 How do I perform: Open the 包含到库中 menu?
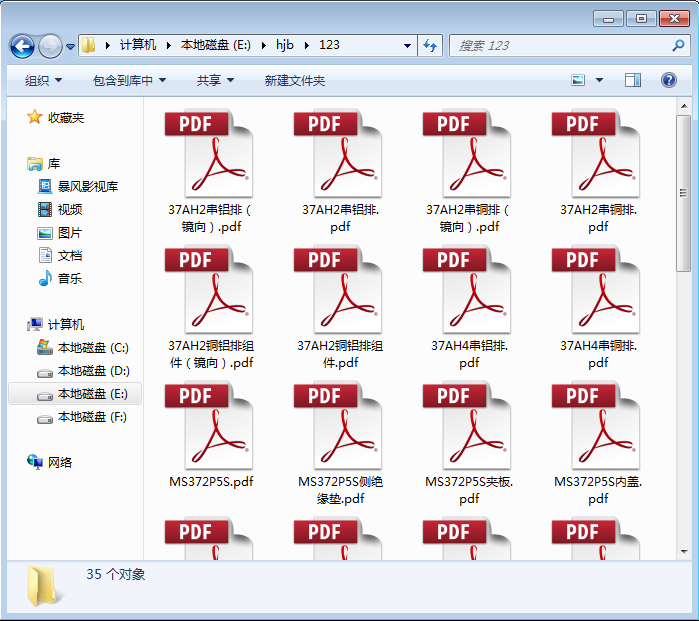pos(129,80)
